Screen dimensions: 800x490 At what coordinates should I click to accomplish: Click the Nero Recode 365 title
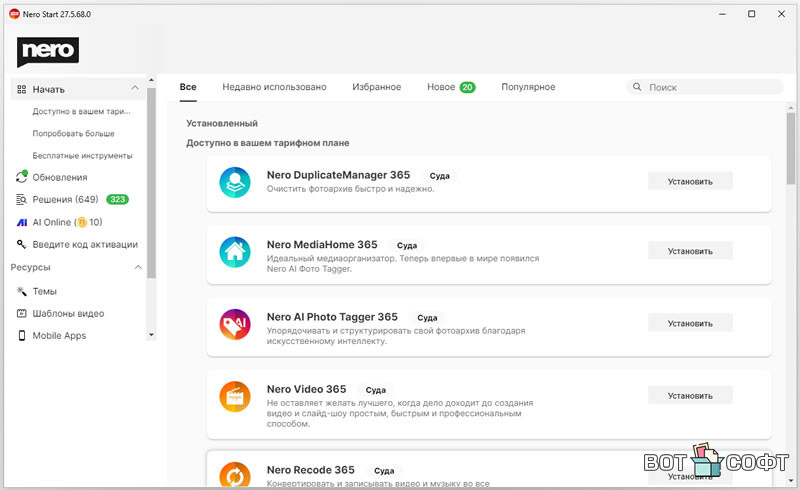(311, 470)
